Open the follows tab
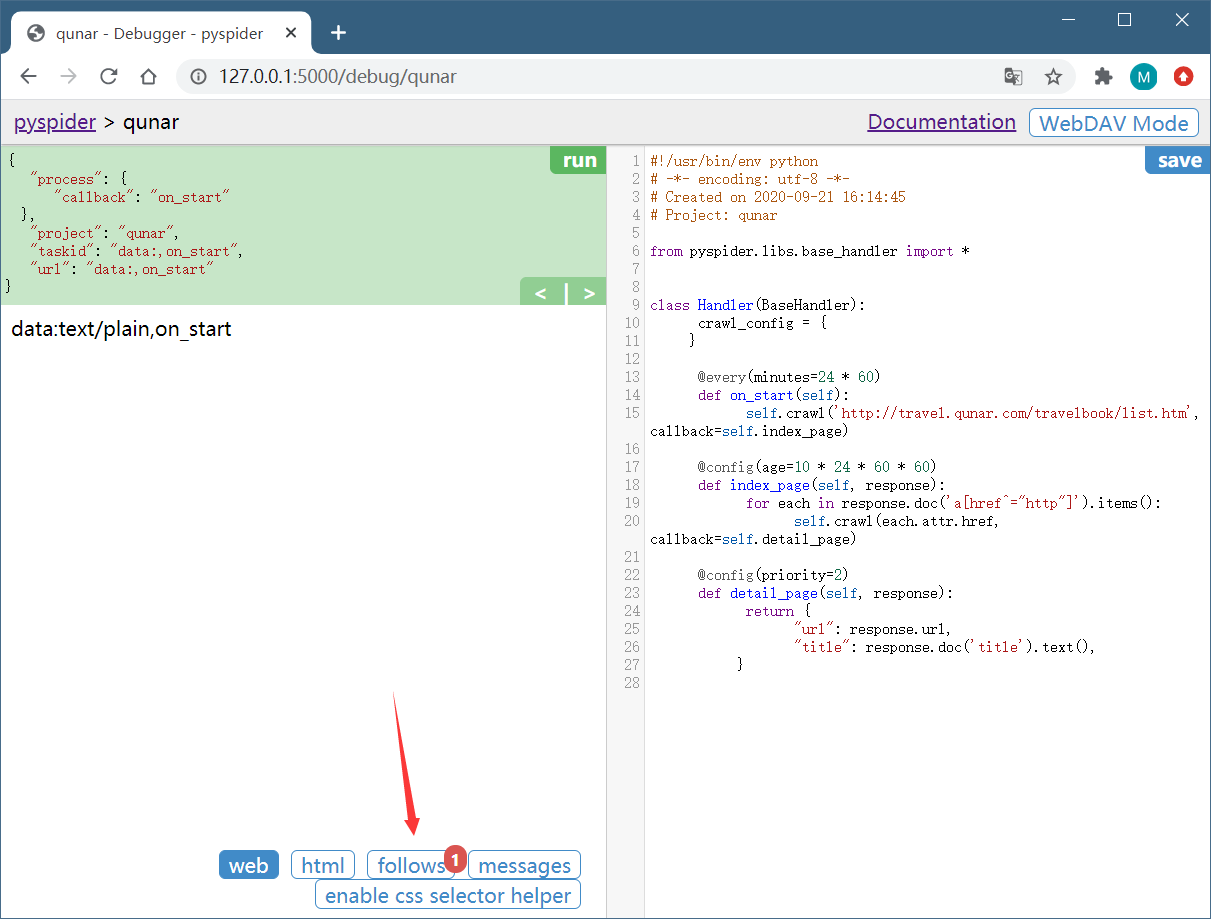 tap(410, 865)
